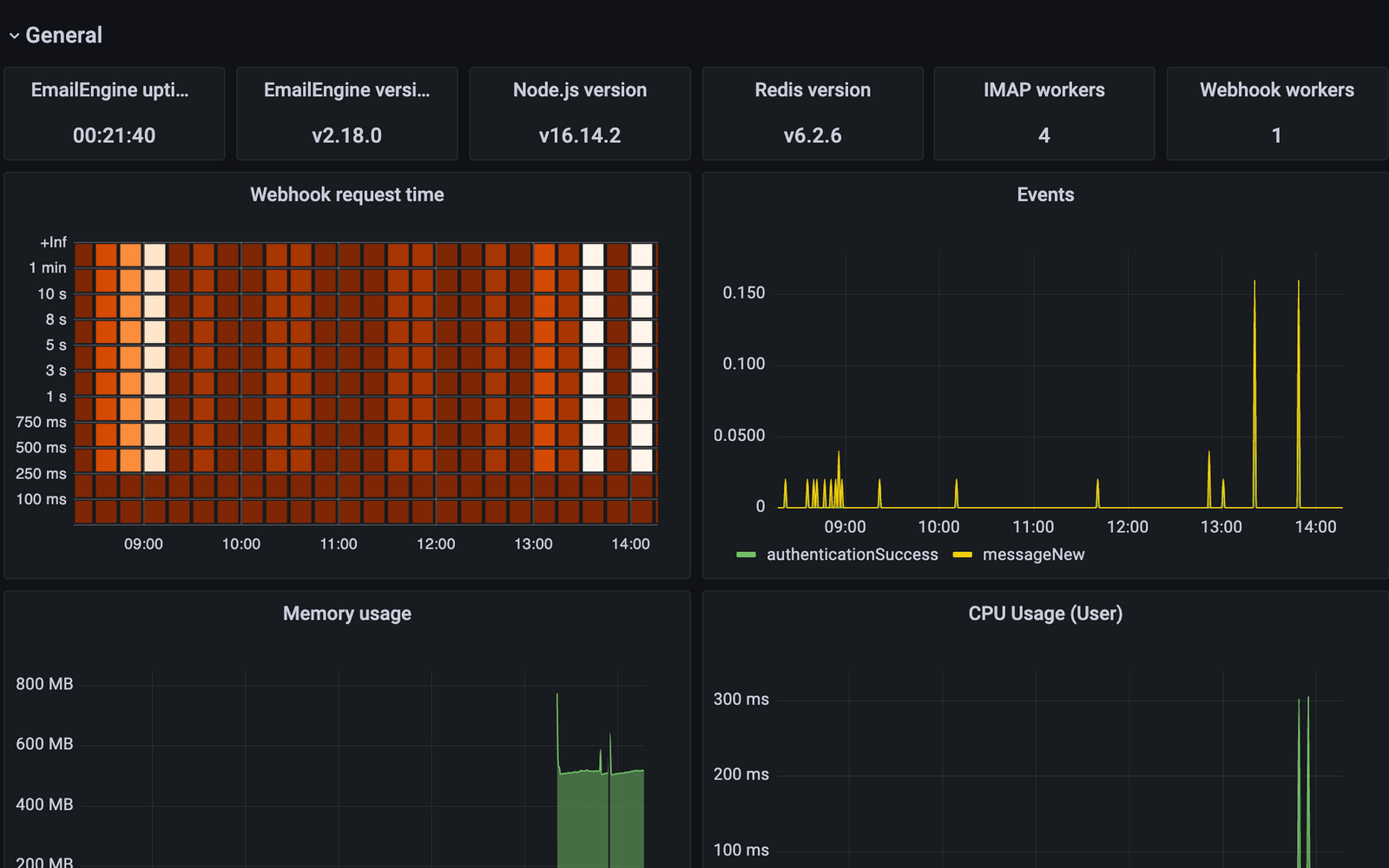The height and width of the screenshot is (868, 1389).
Task: Click the memory spike near 800 MB
Action: (556, 694)
